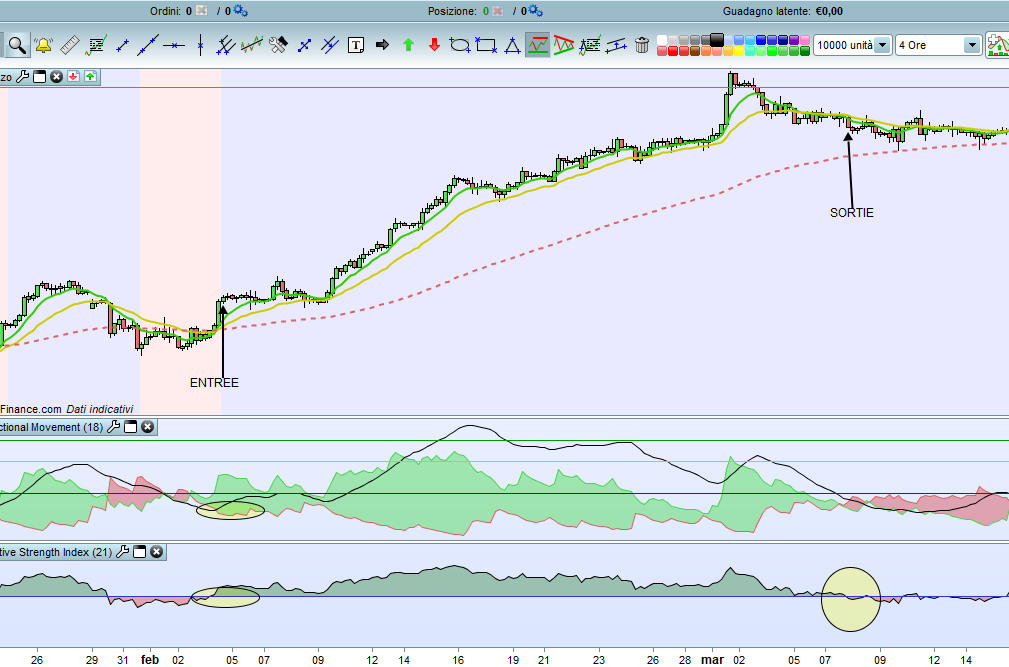Click the alert bell icon

43,45
